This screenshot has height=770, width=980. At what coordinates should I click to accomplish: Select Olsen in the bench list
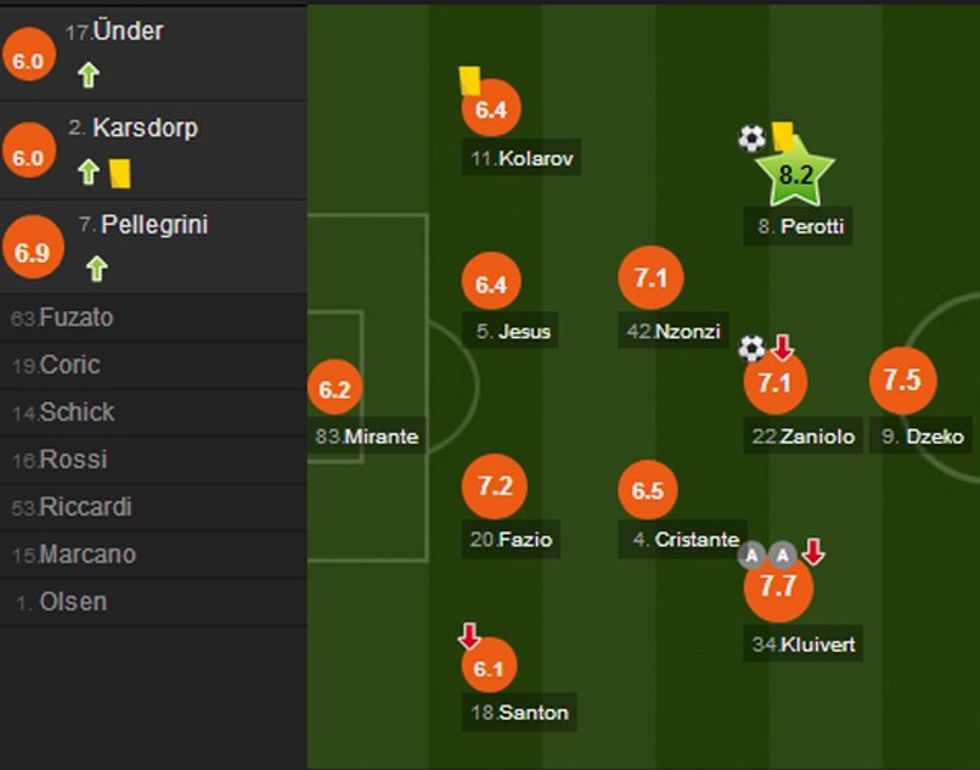click(x=72, y=602)
